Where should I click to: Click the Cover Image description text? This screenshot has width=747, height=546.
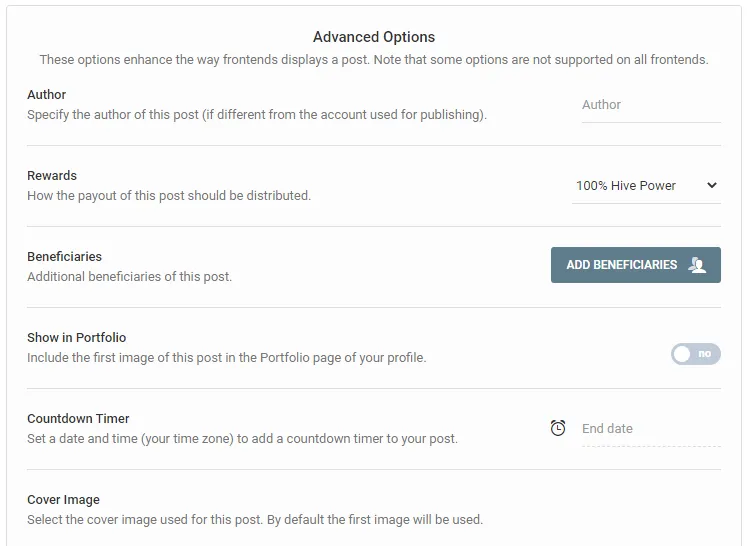(255, 519)
